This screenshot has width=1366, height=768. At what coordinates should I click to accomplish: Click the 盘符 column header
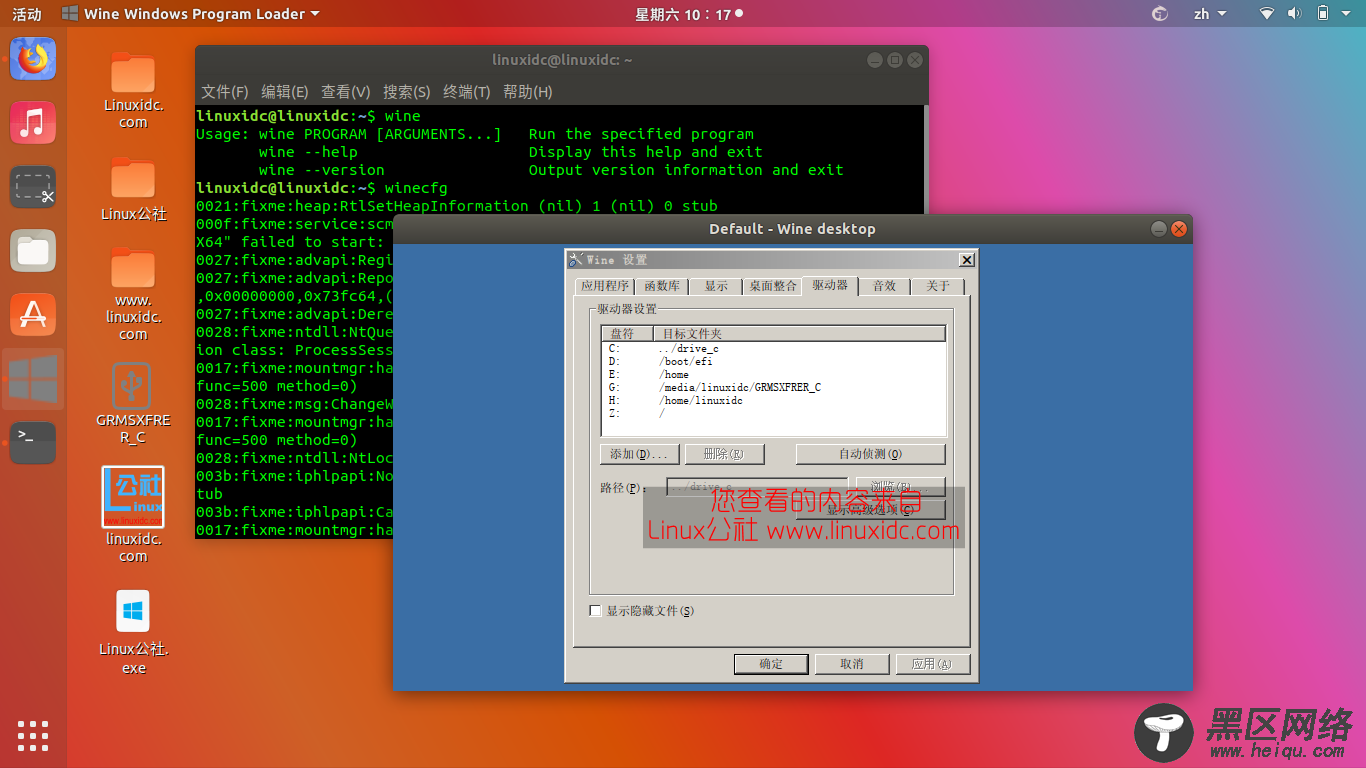pyautogui.click(x=628, y=334)
